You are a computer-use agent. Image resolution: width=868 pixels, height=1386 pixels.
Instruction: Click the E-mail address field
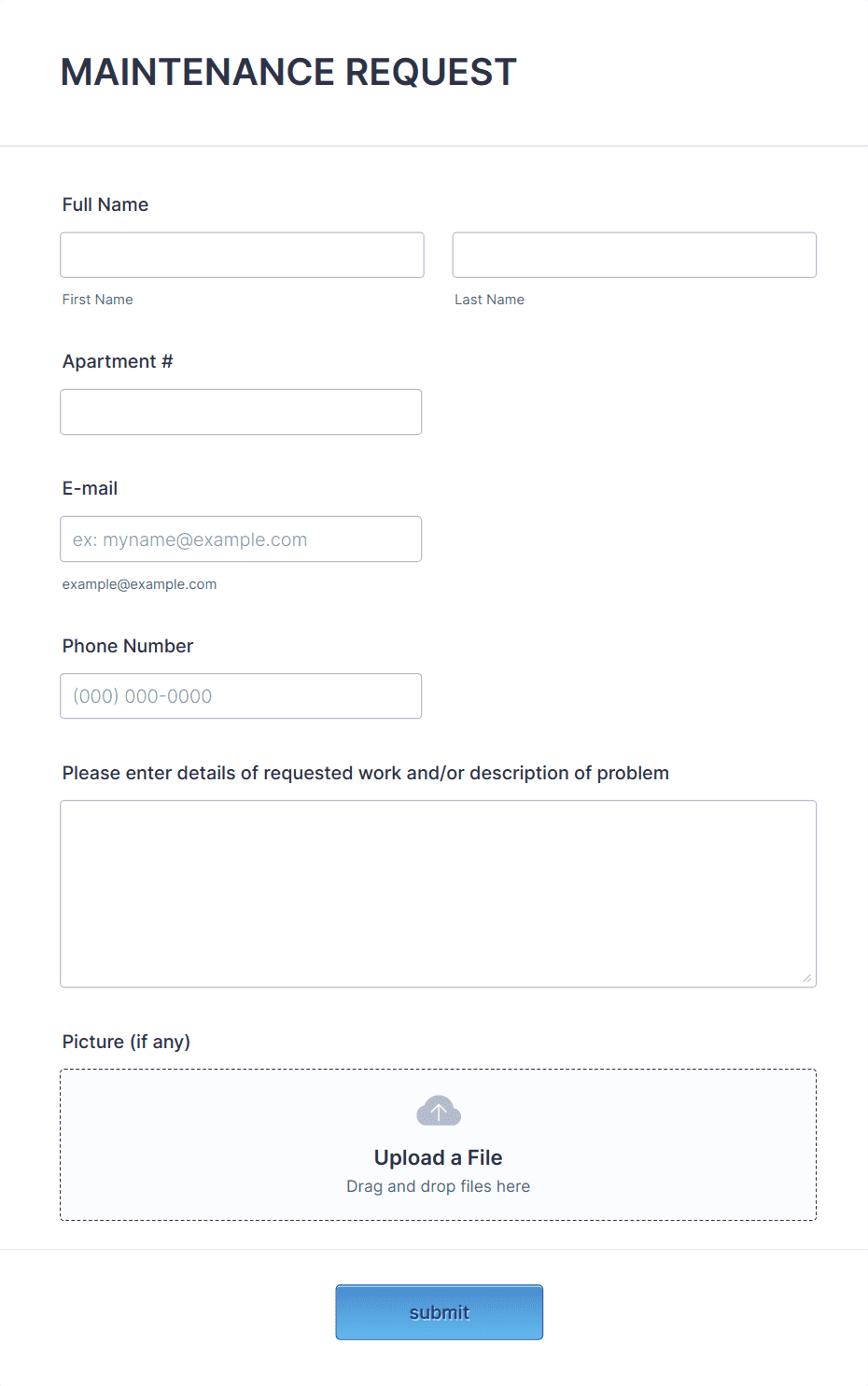click(241, 539)
